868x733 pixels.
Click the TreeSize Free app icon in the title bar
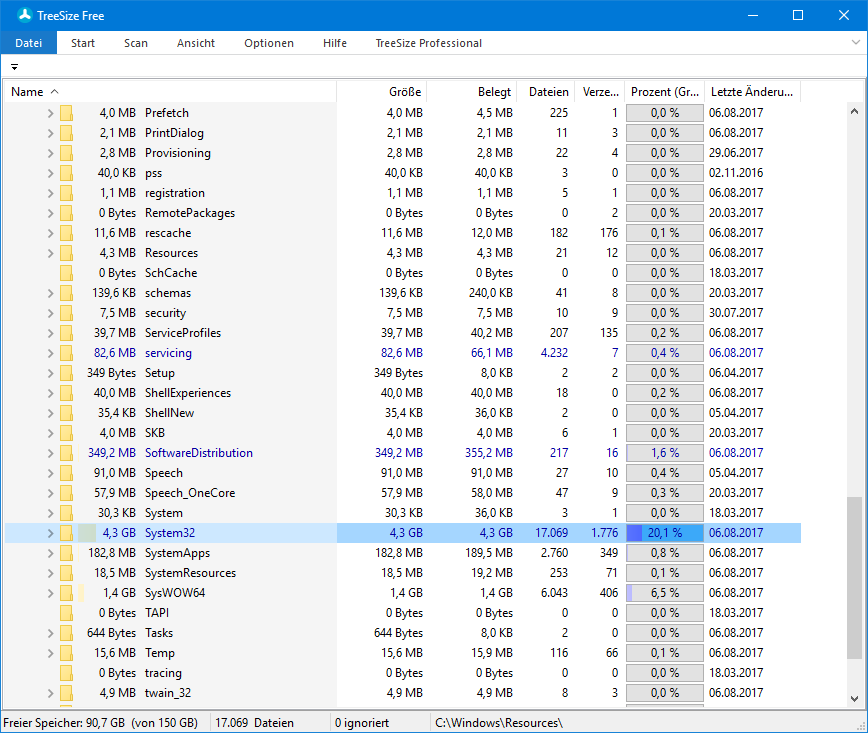24,15
